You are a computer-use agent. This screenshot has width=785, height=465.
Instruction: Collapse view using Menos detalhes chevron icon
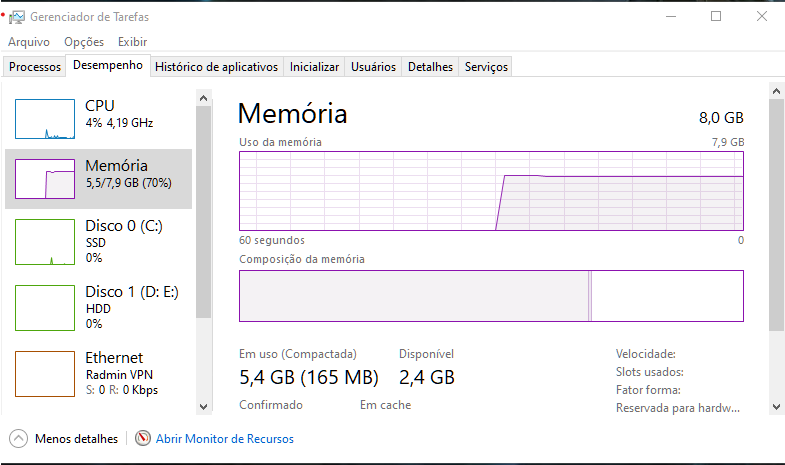coord(19,438)
